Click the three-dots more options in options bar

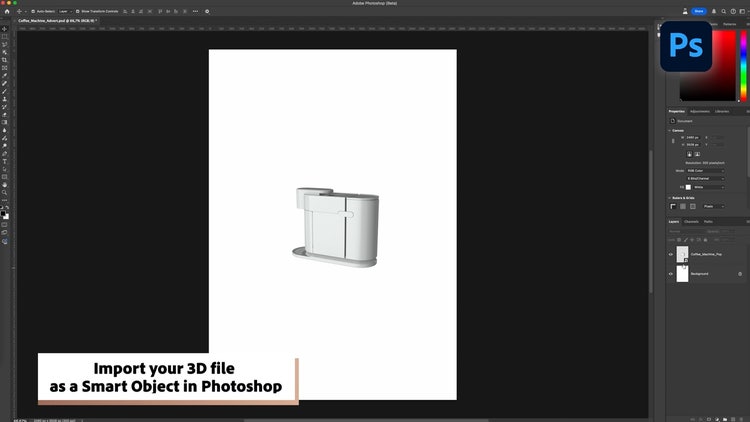195,11
